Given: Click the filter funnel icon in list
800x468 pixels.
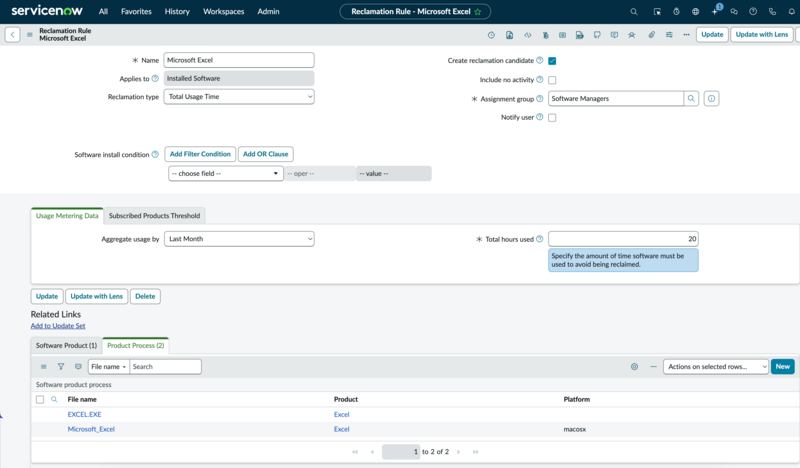Looking at the screenshot, I should [x=61, y=366].
